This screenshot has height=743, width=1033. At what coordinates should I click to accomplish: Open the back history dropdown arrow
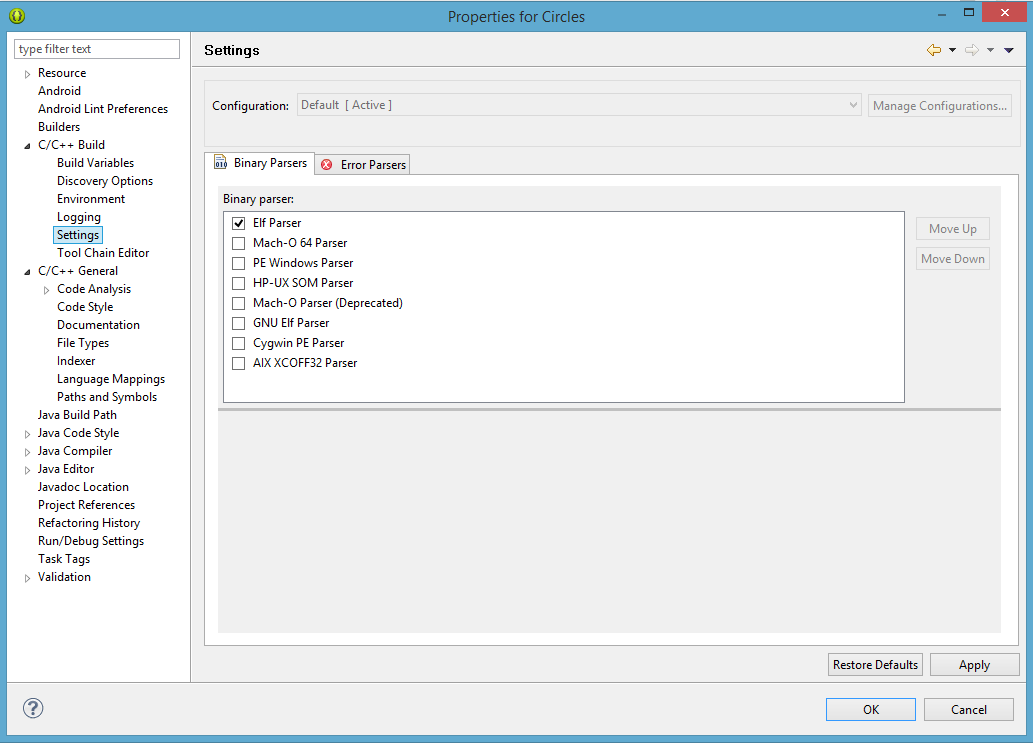[952, 50]
